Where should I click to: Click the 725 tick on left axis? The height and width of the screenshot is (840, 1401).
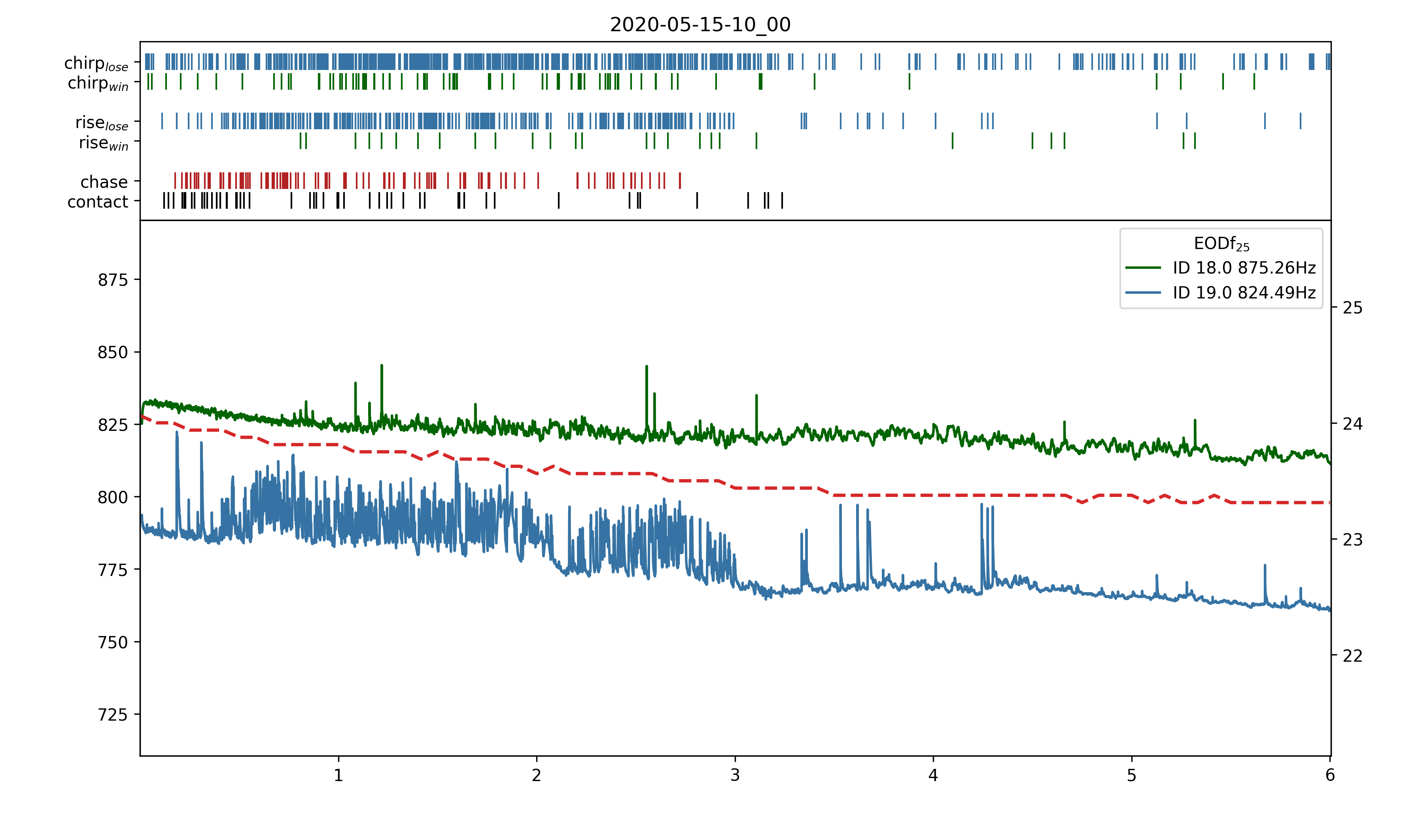pos(113,714)
